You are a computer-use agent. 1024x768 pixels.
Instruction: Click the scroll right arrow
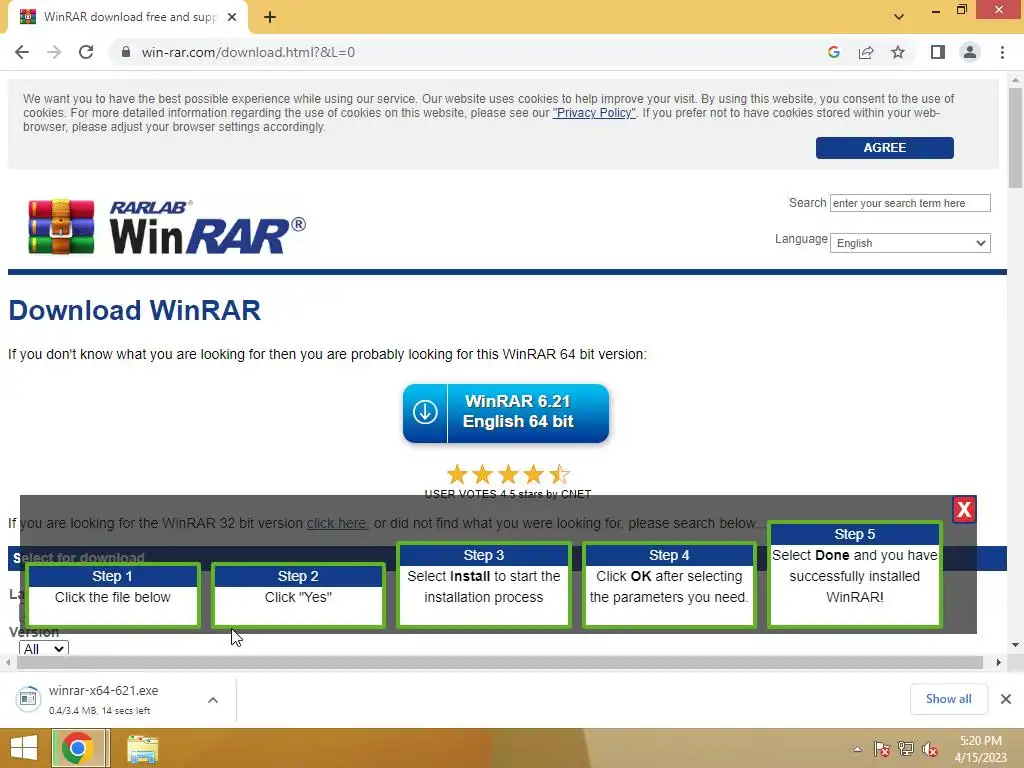[x=999, y=662]
